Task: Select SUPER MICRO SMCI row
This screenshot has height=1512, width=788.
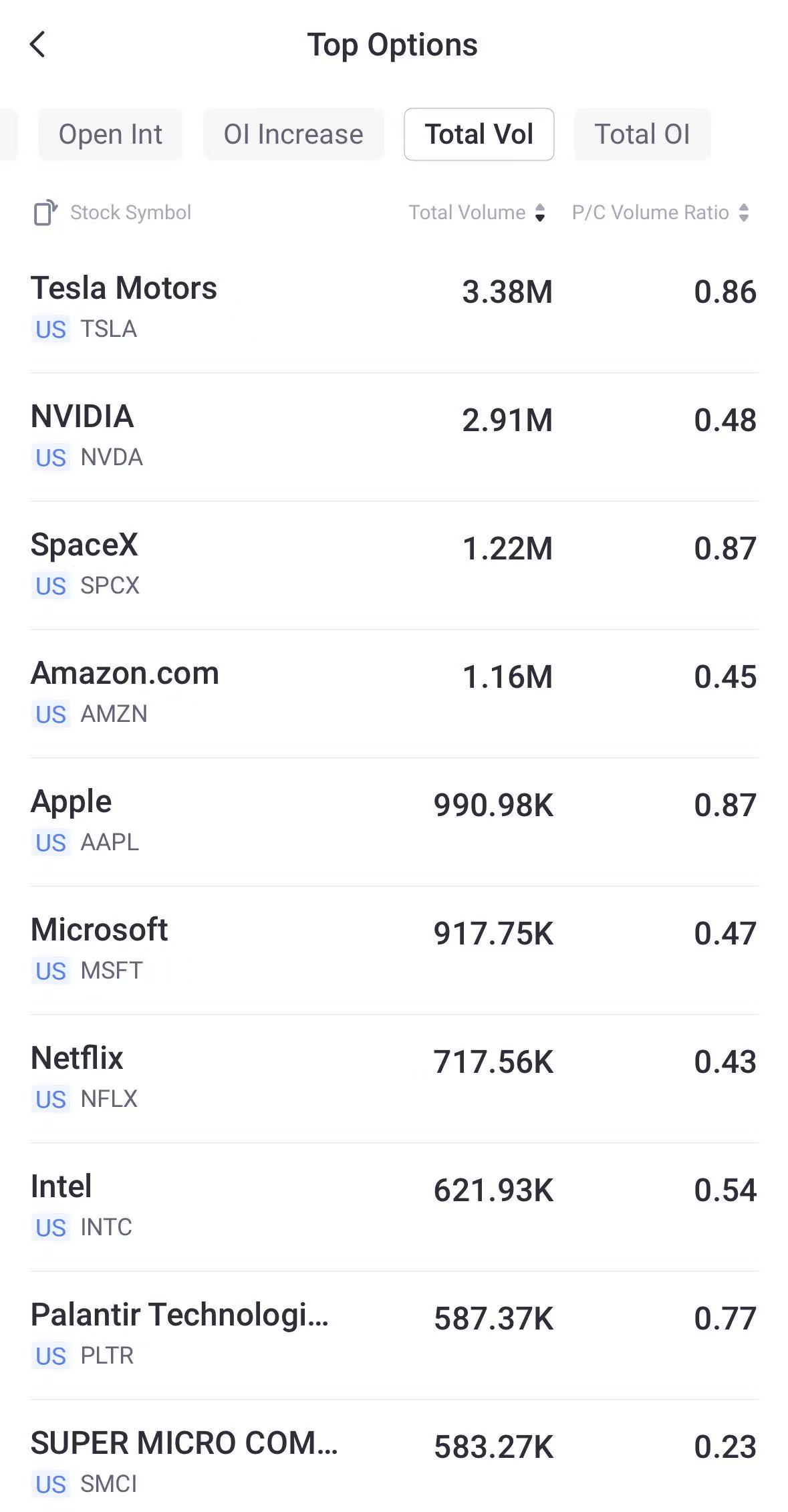Action: coord(394,1457)
